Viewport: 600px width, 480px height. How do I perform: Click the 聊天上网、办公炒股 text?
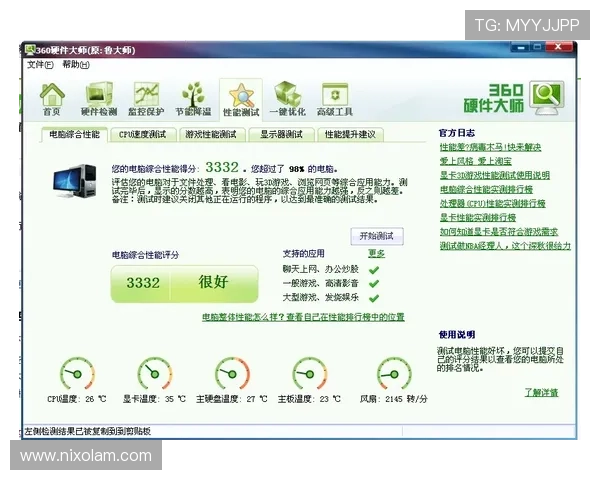321,269
